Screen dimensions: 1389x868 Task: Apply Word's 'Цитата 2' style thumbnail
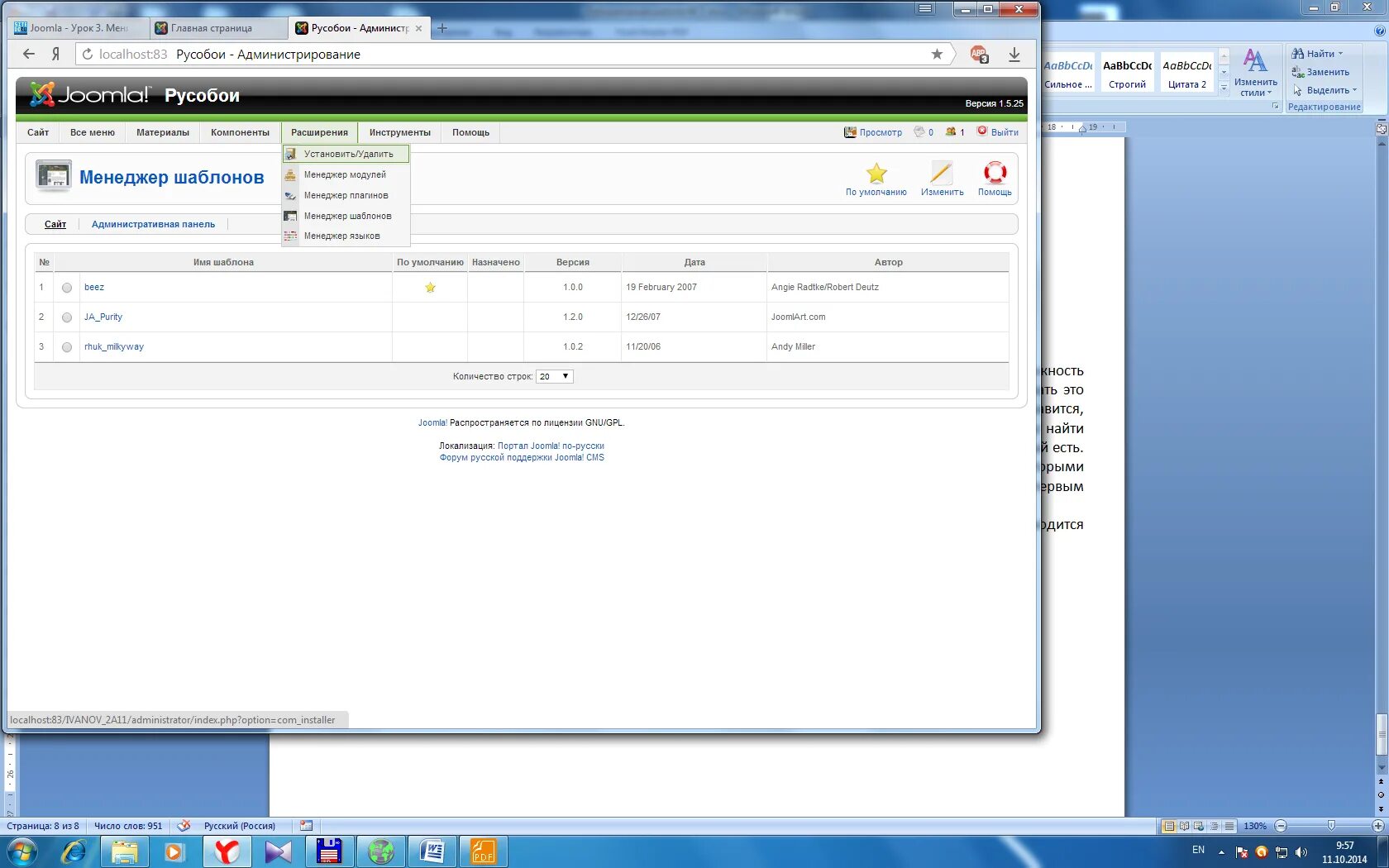1187,73
